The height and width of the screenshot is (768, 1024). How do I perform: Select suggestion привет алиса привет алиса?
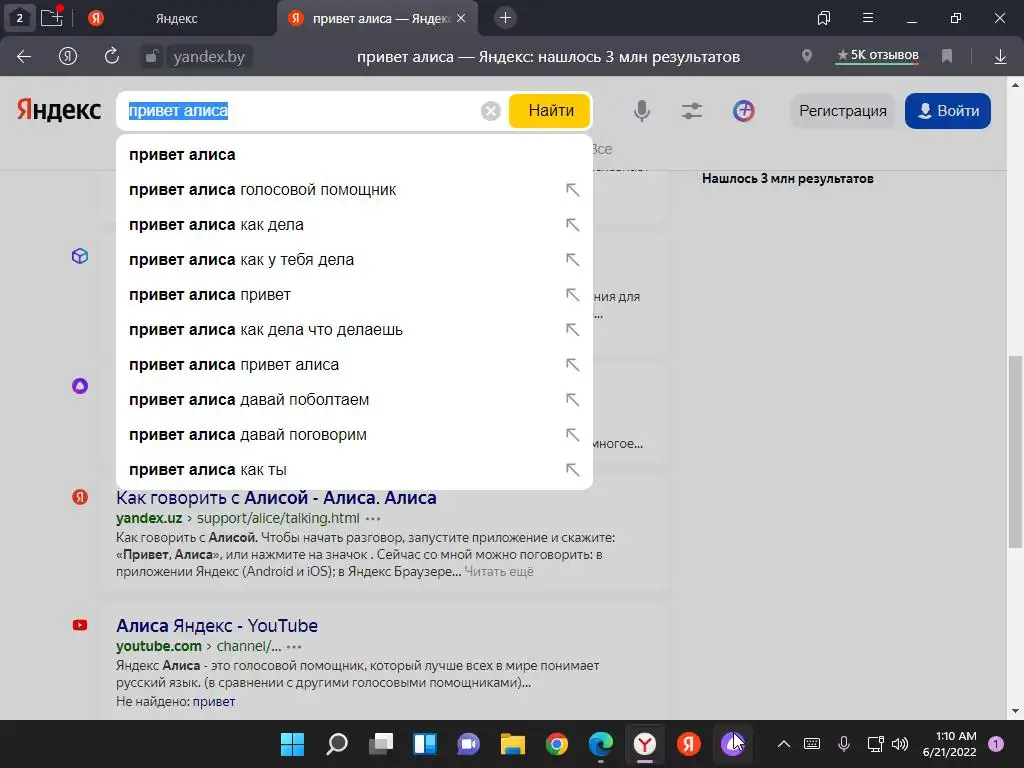click(354, 364)
